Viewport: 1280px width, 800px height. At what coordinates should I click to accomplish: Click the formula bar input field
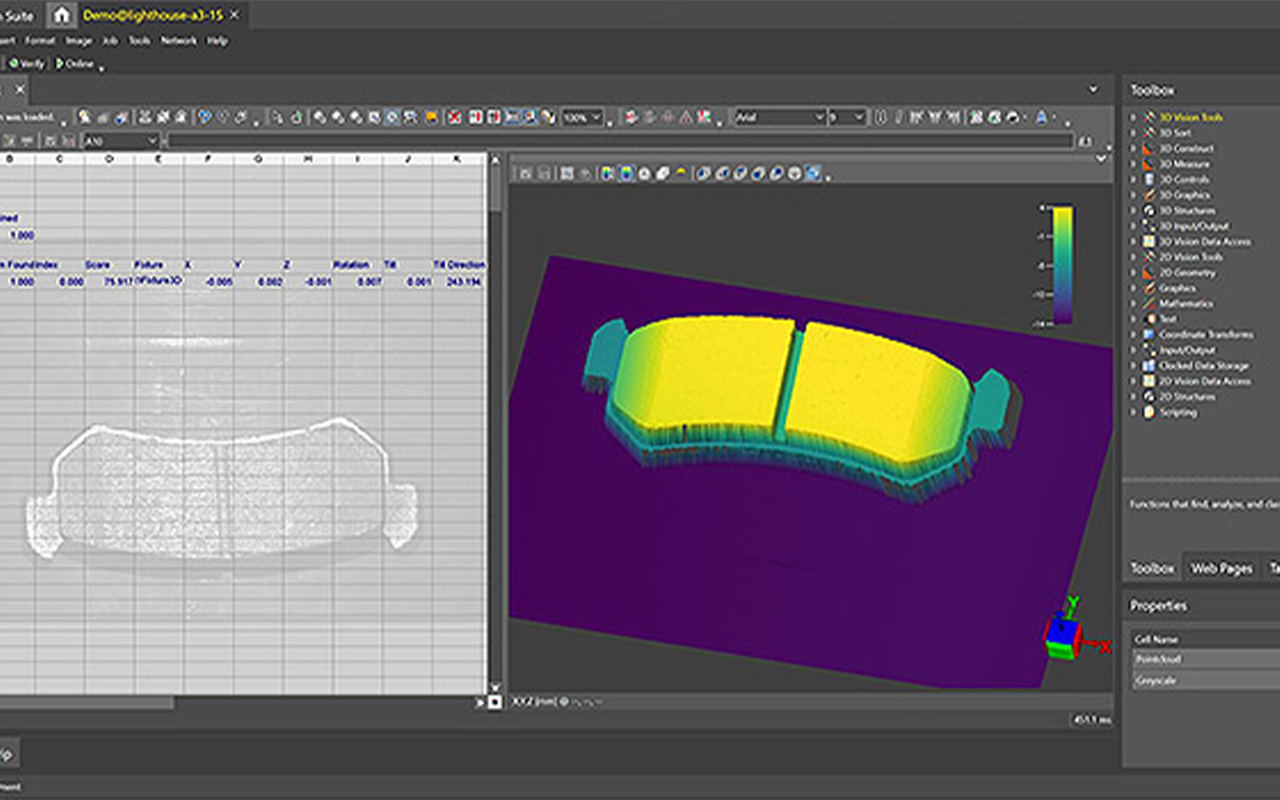click(620, 141)
